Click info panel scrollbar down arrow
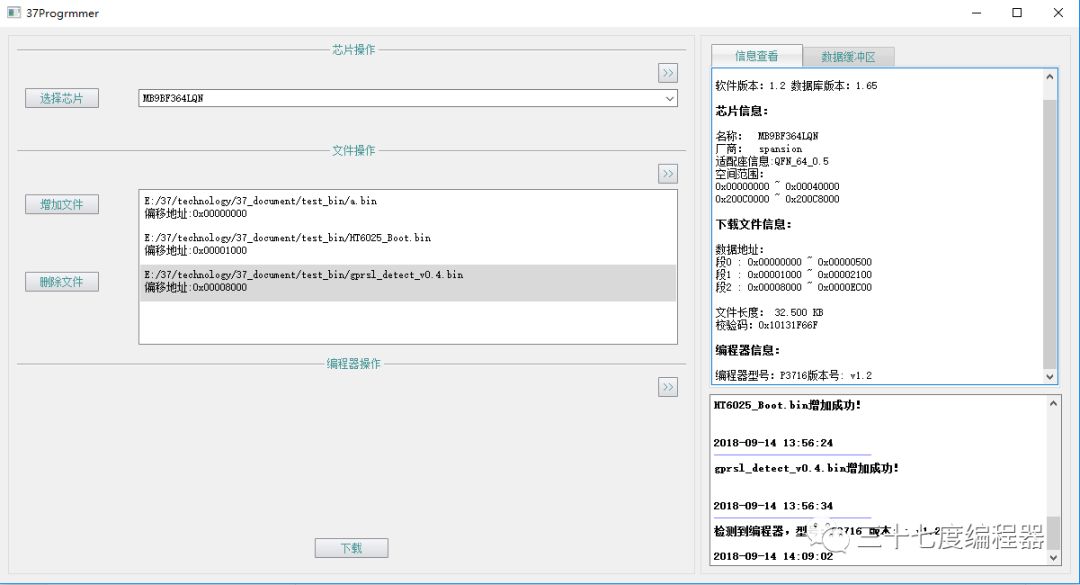 [x=1050, y=376]
